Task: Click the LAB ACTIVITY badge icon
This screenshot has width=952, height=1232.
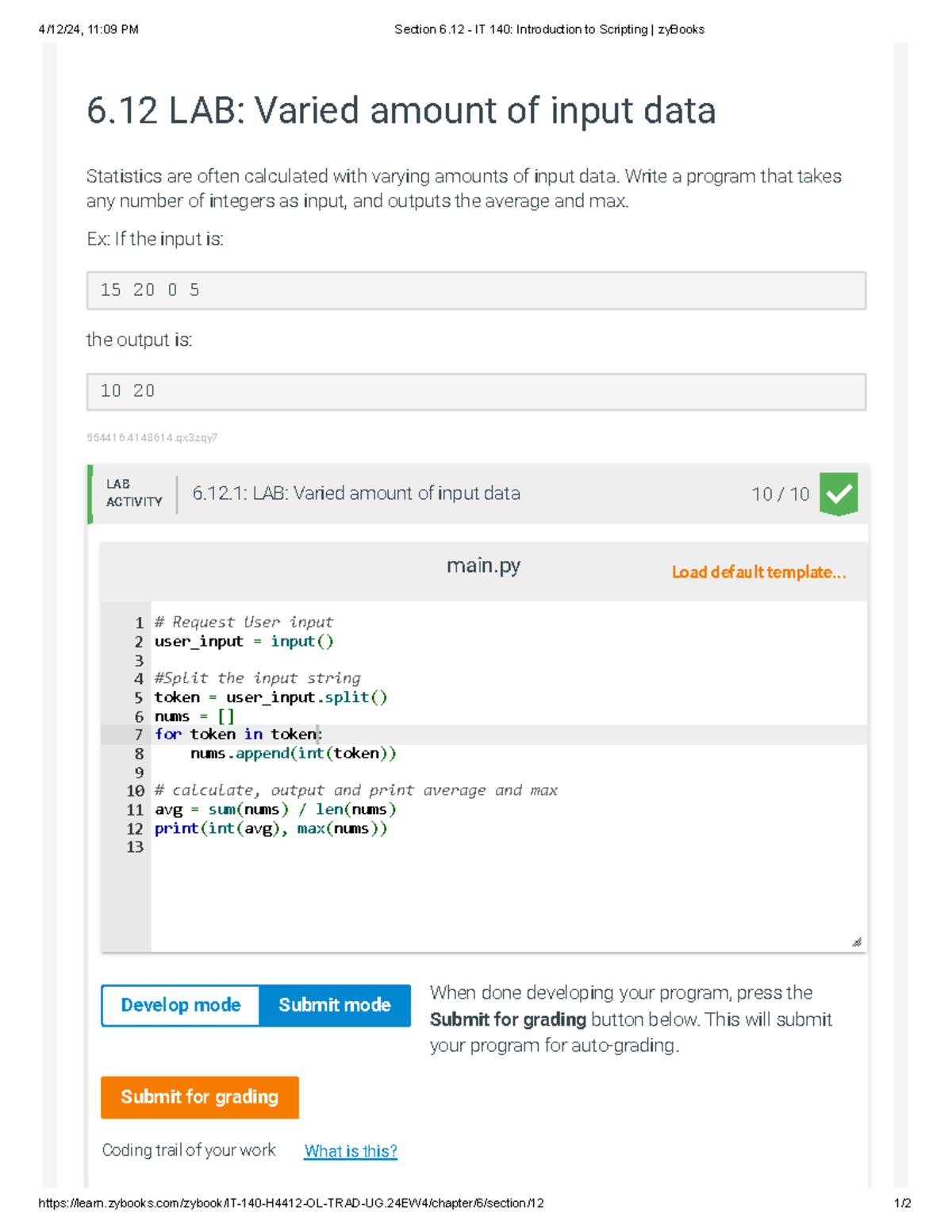Action: [133, 493]
